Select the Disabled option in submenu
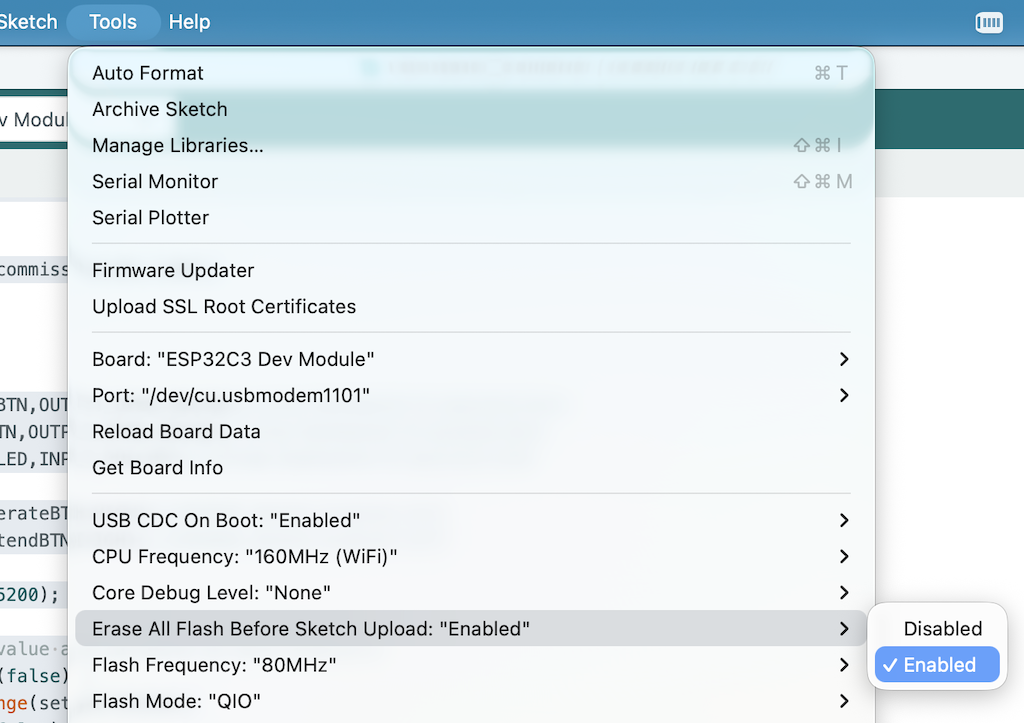 [942, 629]
